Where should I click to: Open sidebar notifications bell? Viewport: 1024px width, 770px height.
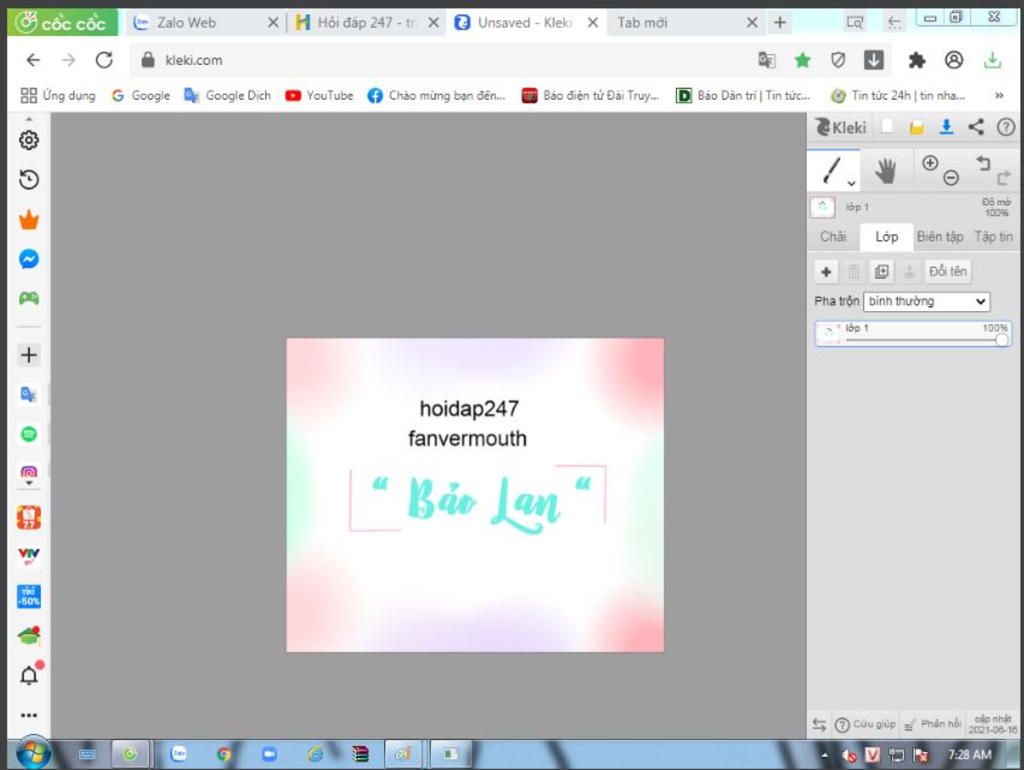click(x=29, y=675)
